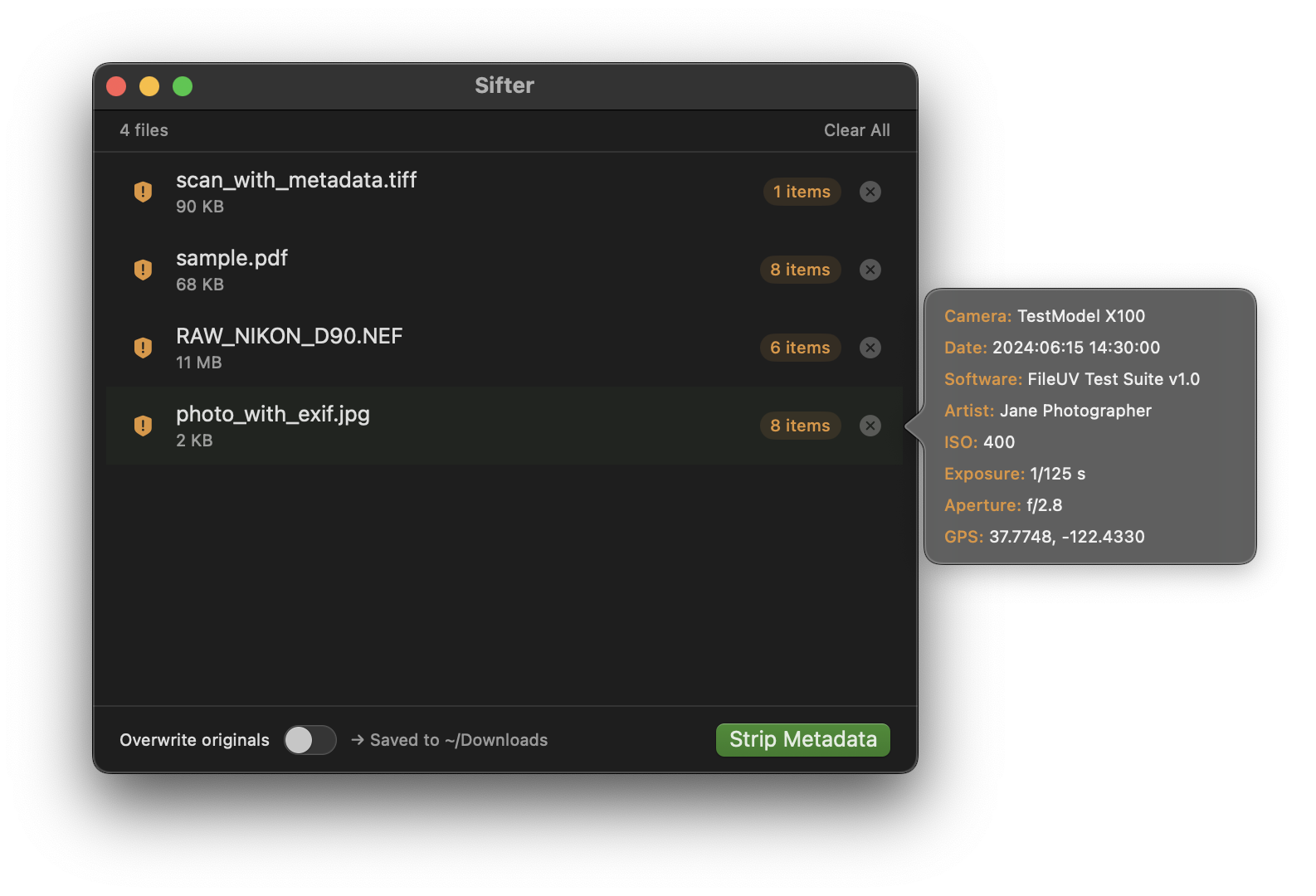Viewport: 1316px width, 896px height.
Task: Click Clear All to empty the list
Action: (x=856, y=130)
